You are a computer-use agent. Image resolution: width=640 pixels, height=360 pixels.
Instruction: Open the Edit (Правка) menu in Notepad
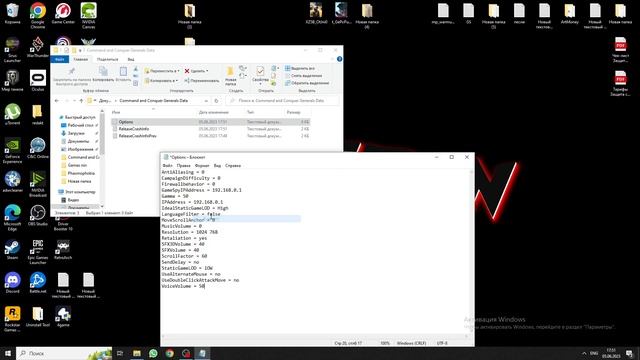[183, 166]
